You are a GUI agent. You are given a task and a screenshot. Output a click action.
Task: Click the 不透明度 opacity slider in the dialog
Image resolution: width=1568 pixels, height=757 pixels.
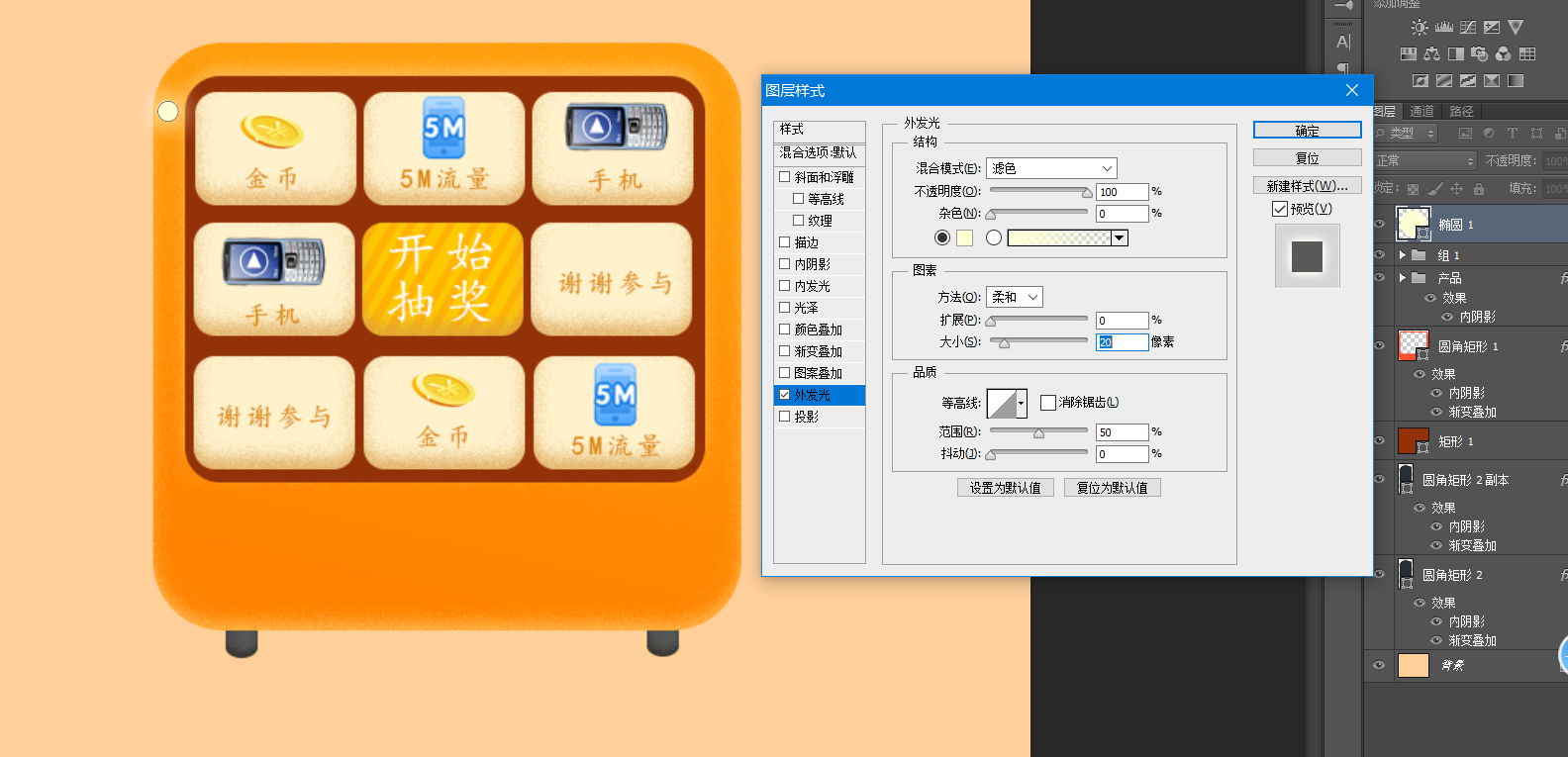click(1039, 191)
